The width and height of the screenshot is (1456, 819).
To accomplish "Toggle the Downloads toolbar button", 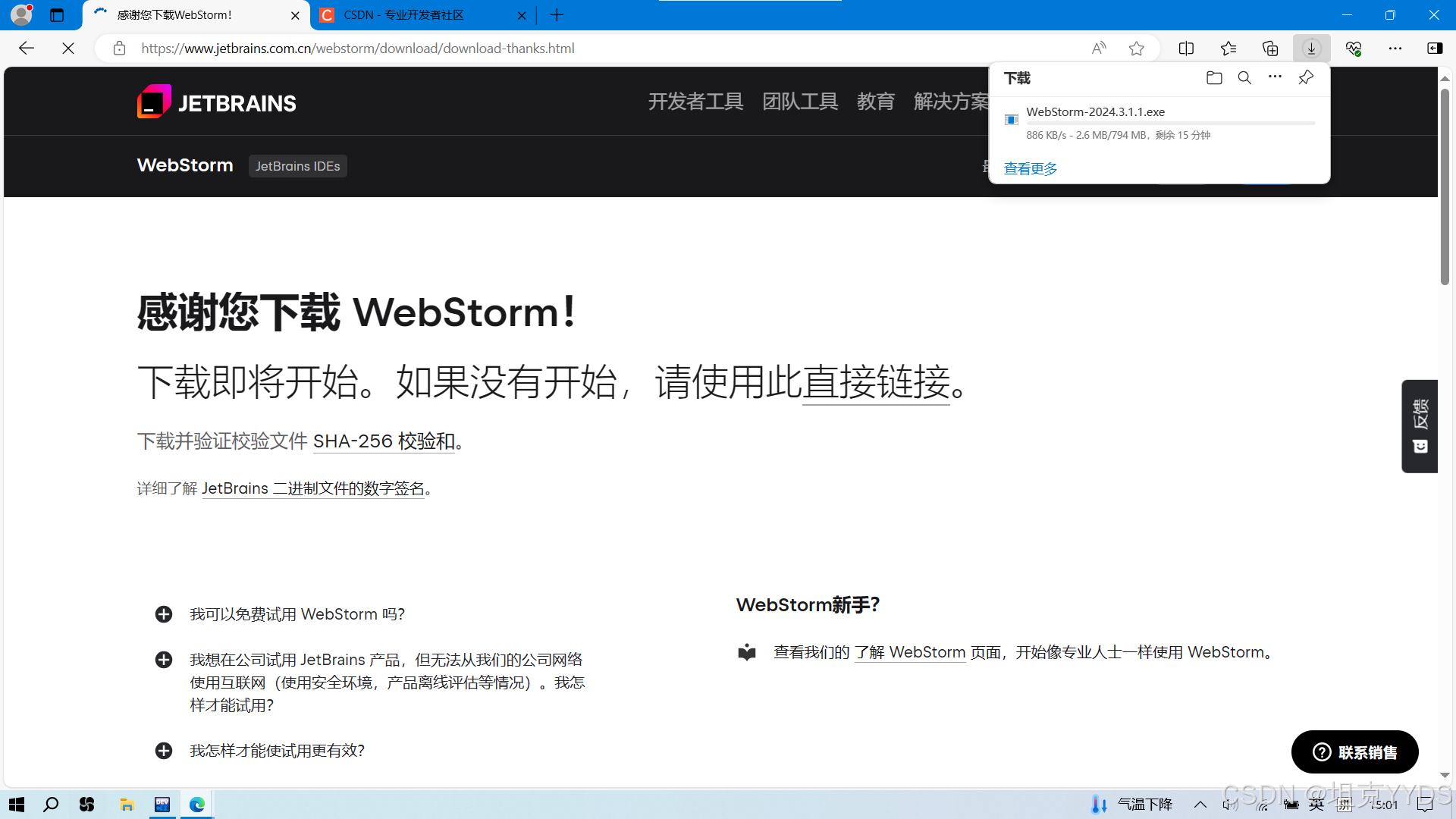I will (1311, 49).
